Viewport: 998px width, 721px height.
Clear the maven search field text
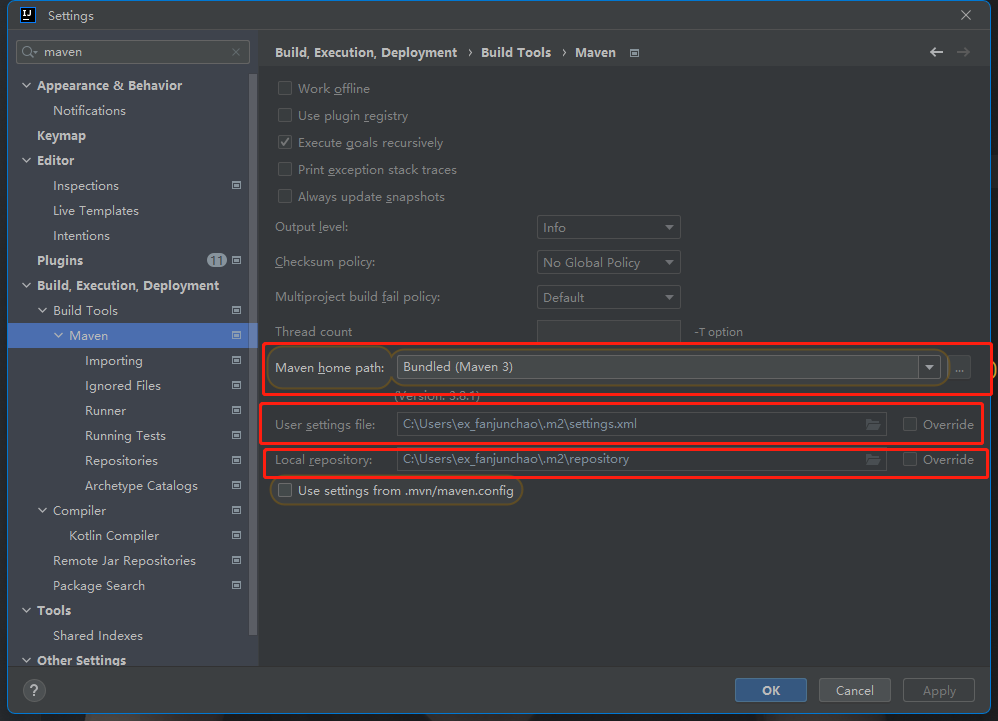[x=236, y=52]
